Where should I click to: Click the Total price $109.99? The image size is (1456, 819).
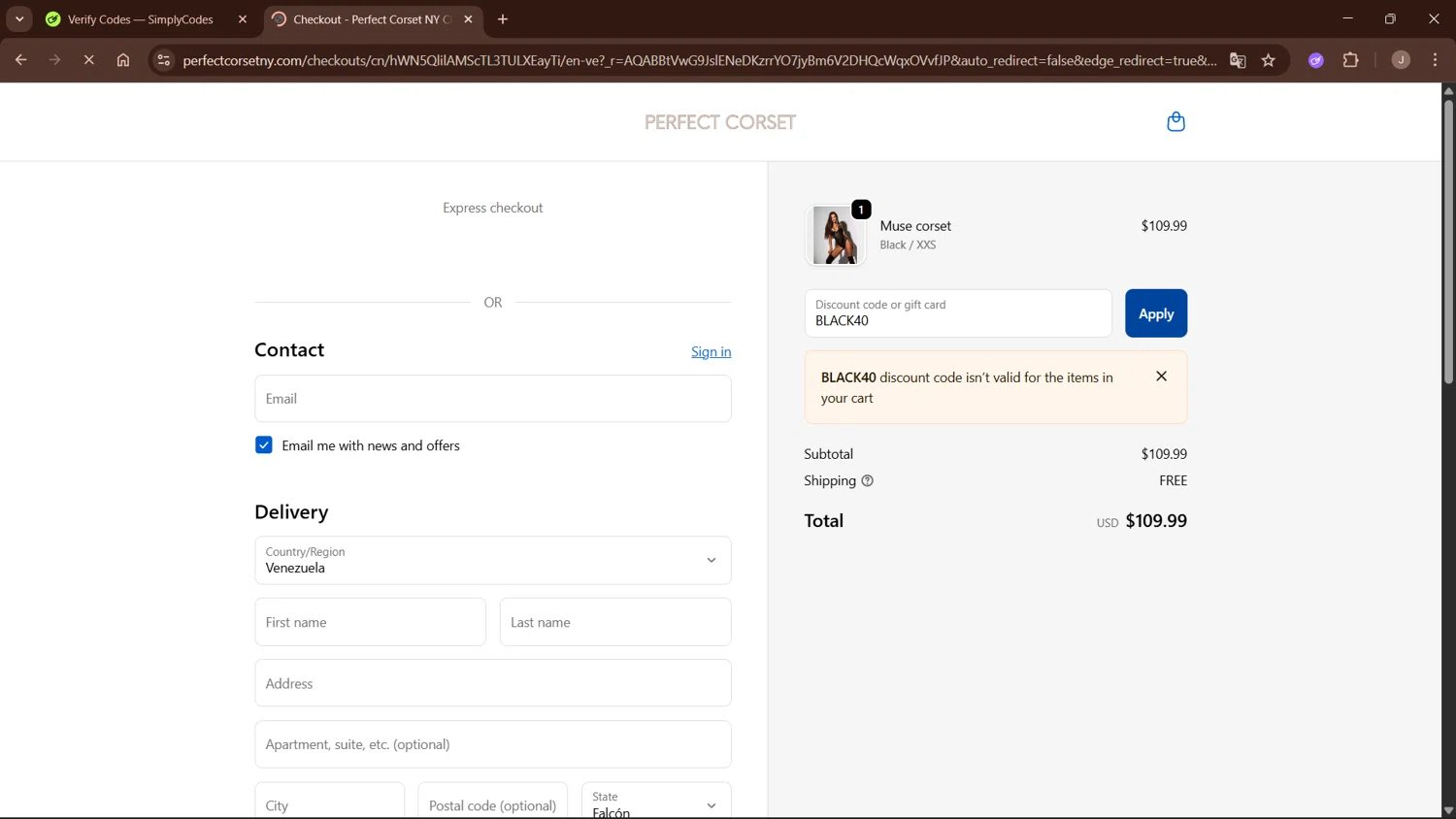pyautogui.click(x=1156, y=521)
